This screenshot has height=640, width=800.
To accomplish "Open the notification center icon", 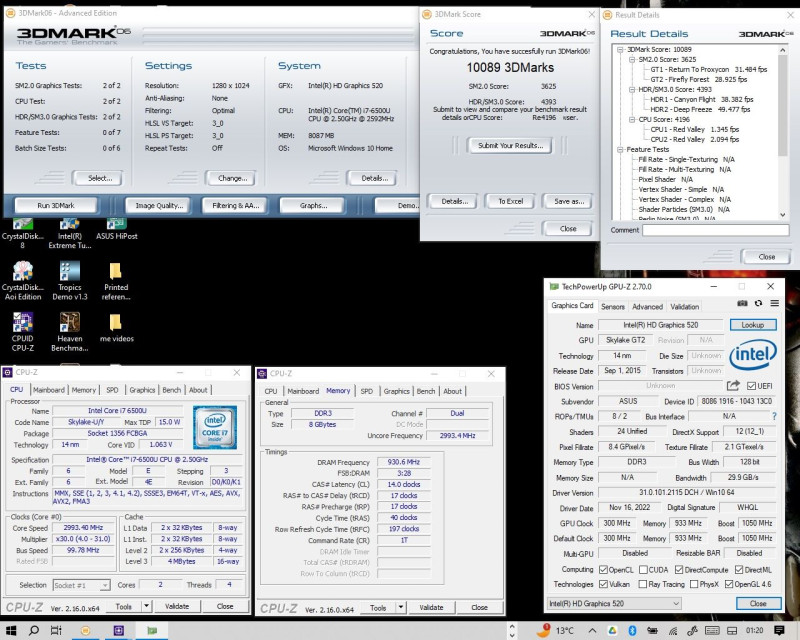I will coord(779,630).
